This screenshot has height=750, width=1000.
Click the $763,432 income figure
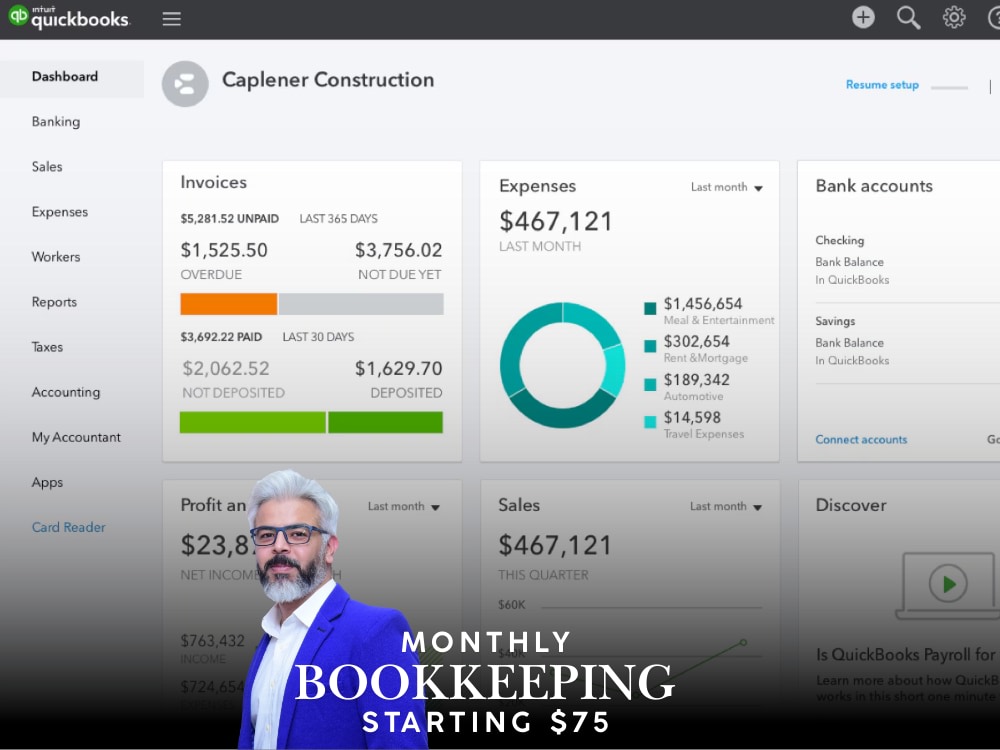point(212,640)
